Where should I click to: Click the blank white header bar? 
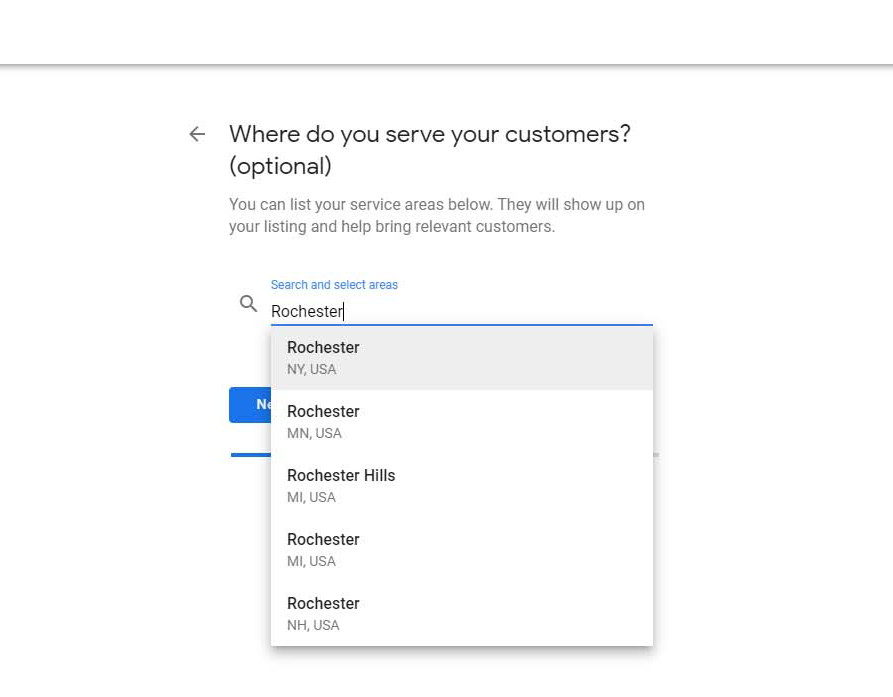click(446, 32)
